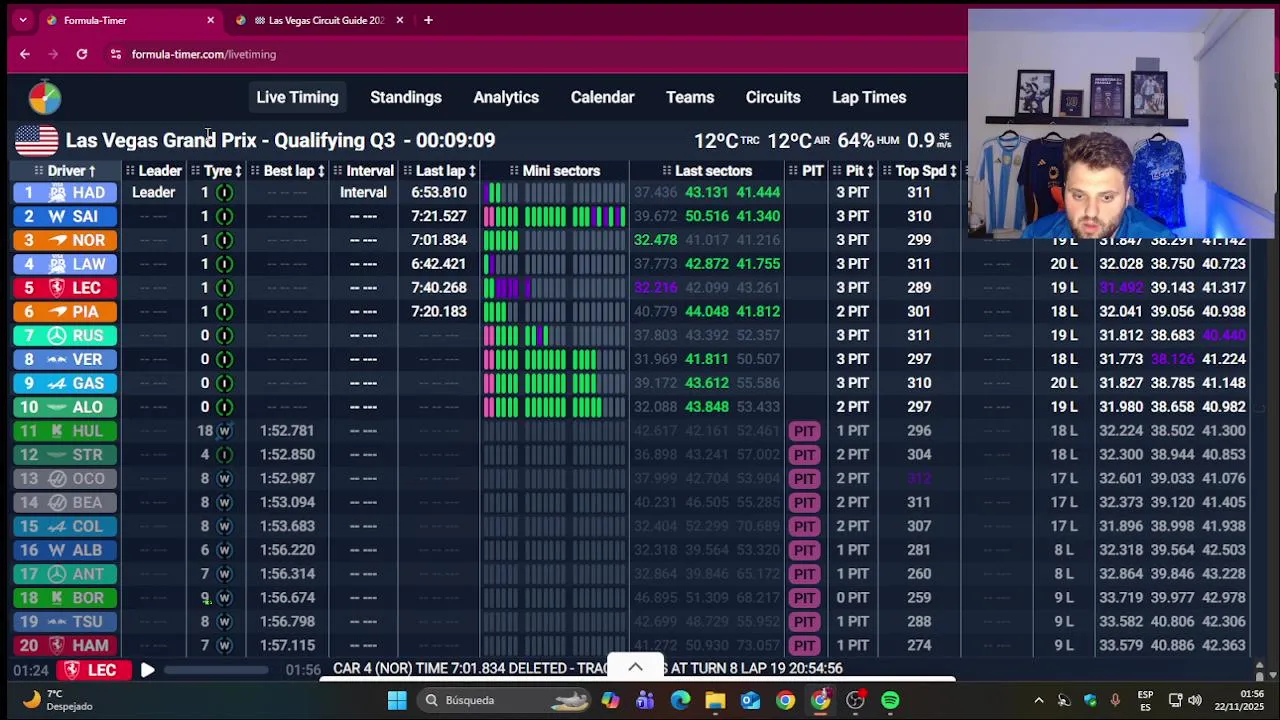Sort by Tyre column header
The image size is (1280, 720).
point(223,171)
